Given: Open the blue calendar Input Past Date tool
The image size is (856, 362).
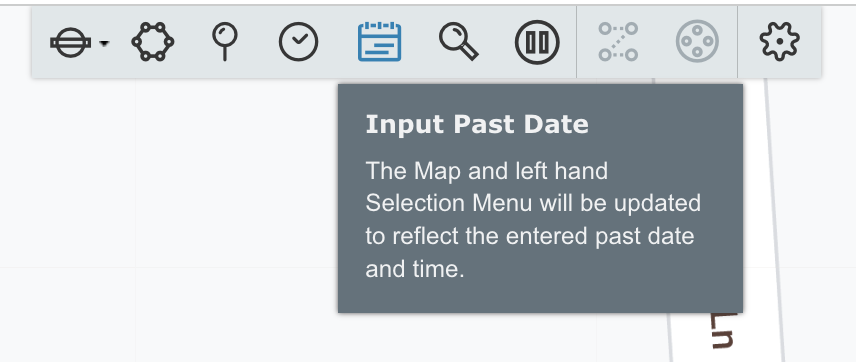Looking at the screenshot, I should click(x=379, y=41).
